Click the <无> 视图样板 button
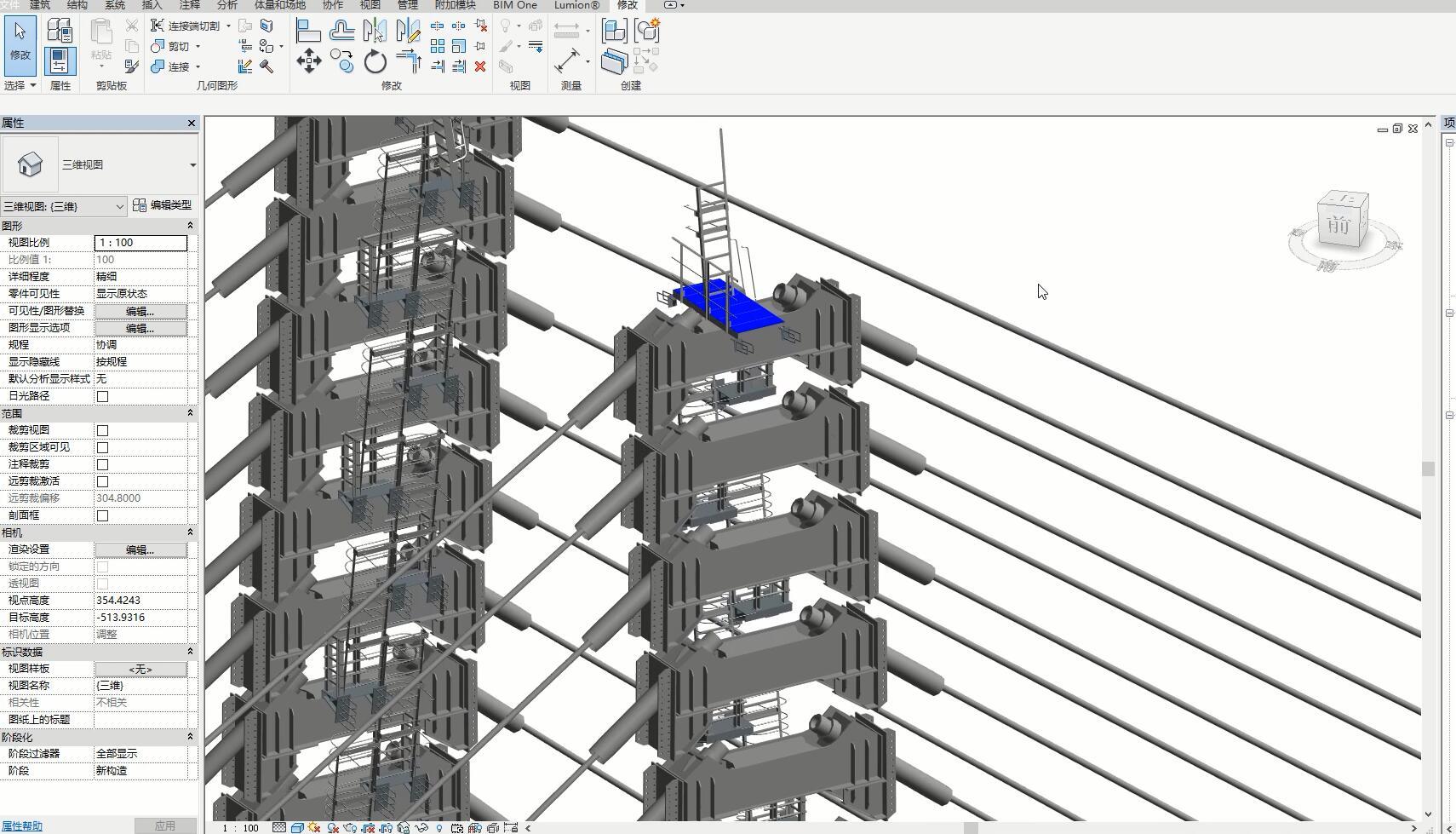This screenshot has width=1456, height=834. pos(140,669)
